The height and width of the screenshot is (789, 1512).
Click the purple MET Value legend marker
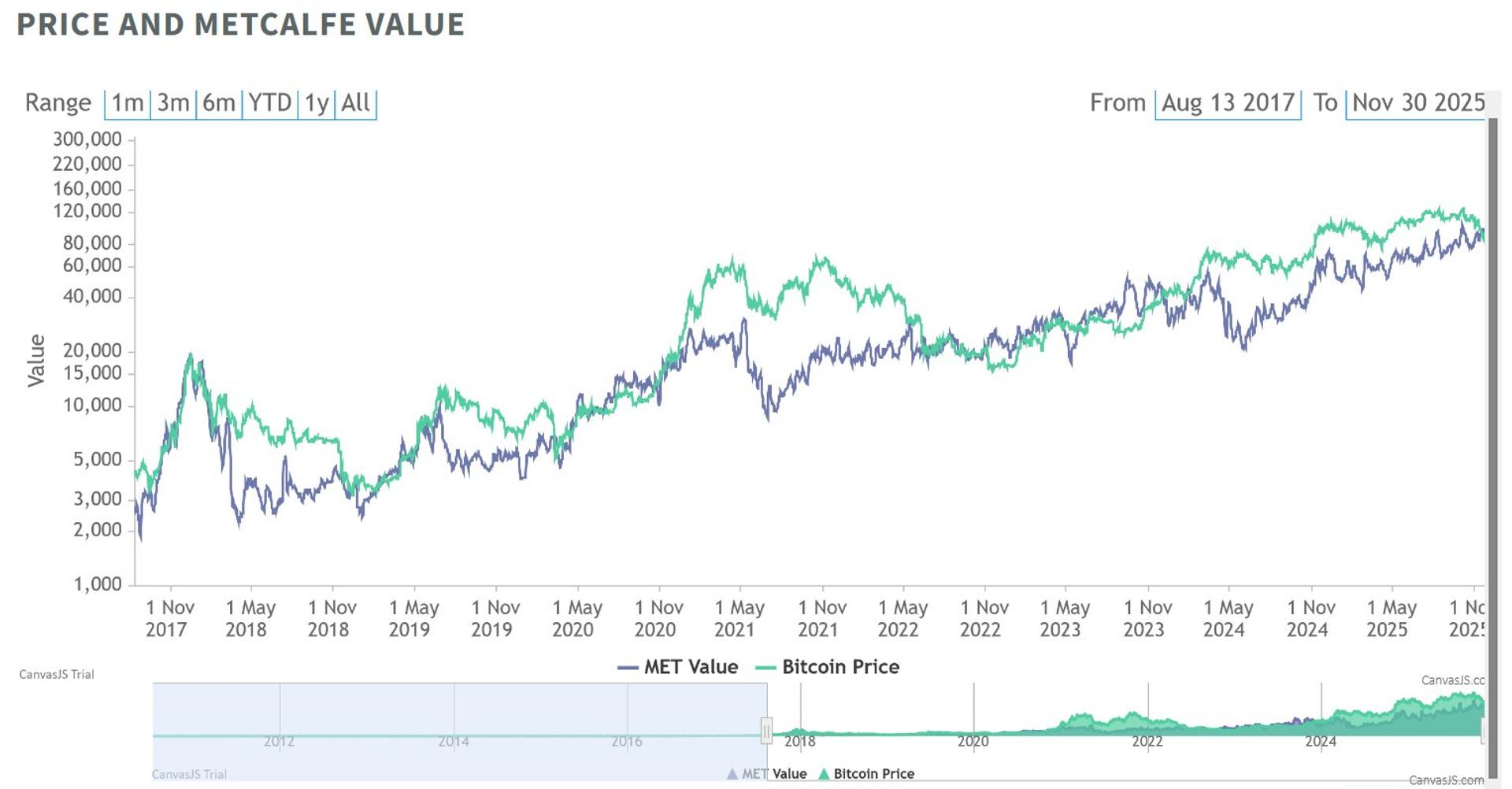click(628, 667)
